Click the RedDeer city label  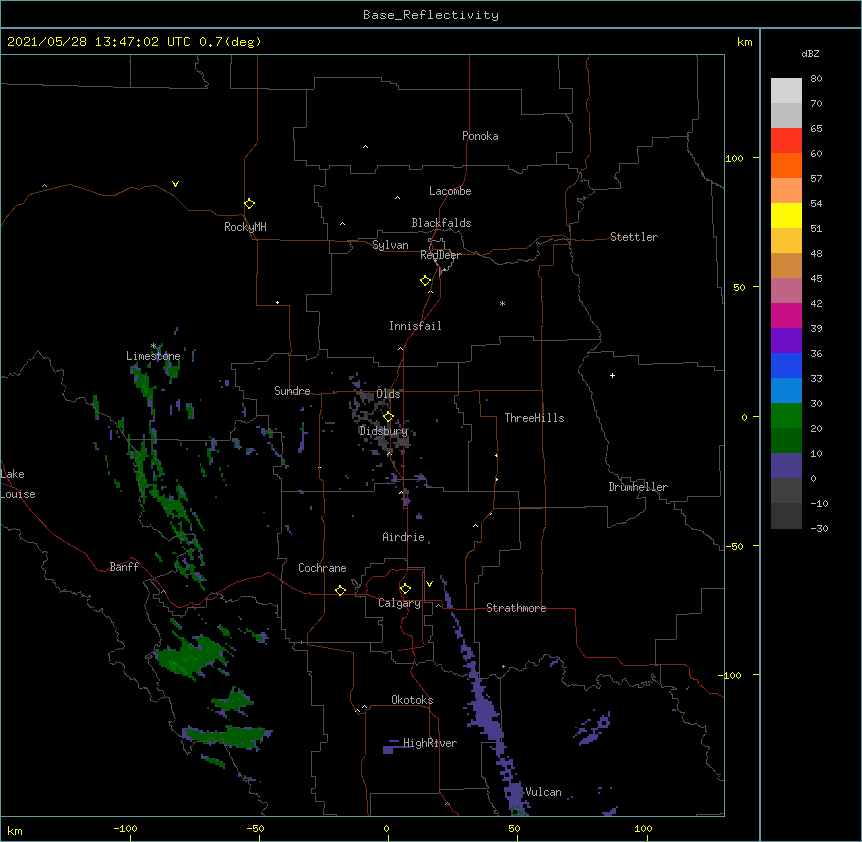[x=440, y=255]
